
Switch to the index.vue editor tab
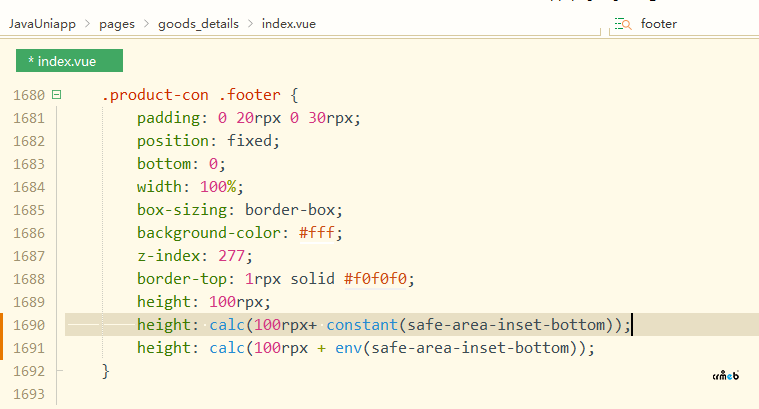[69, 62]
